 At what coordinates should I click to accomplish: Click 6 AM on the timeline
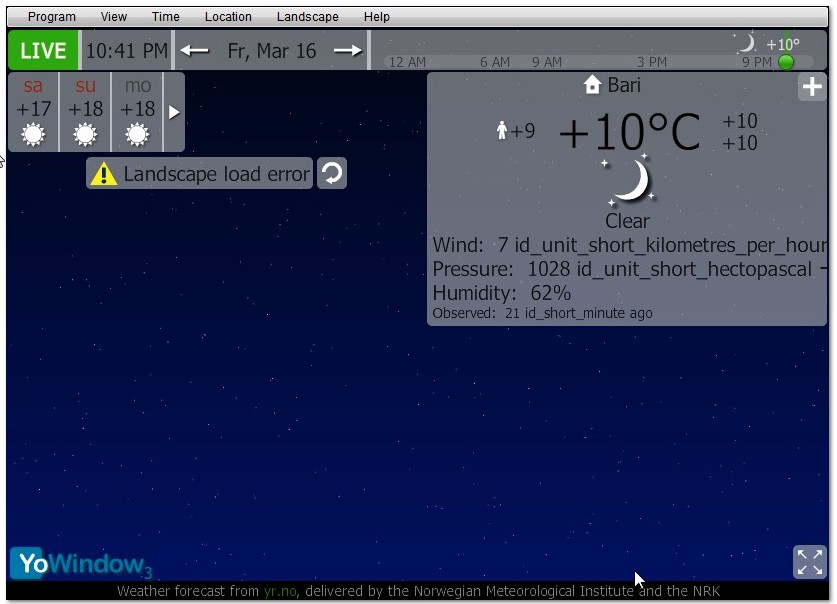(494, 62)
